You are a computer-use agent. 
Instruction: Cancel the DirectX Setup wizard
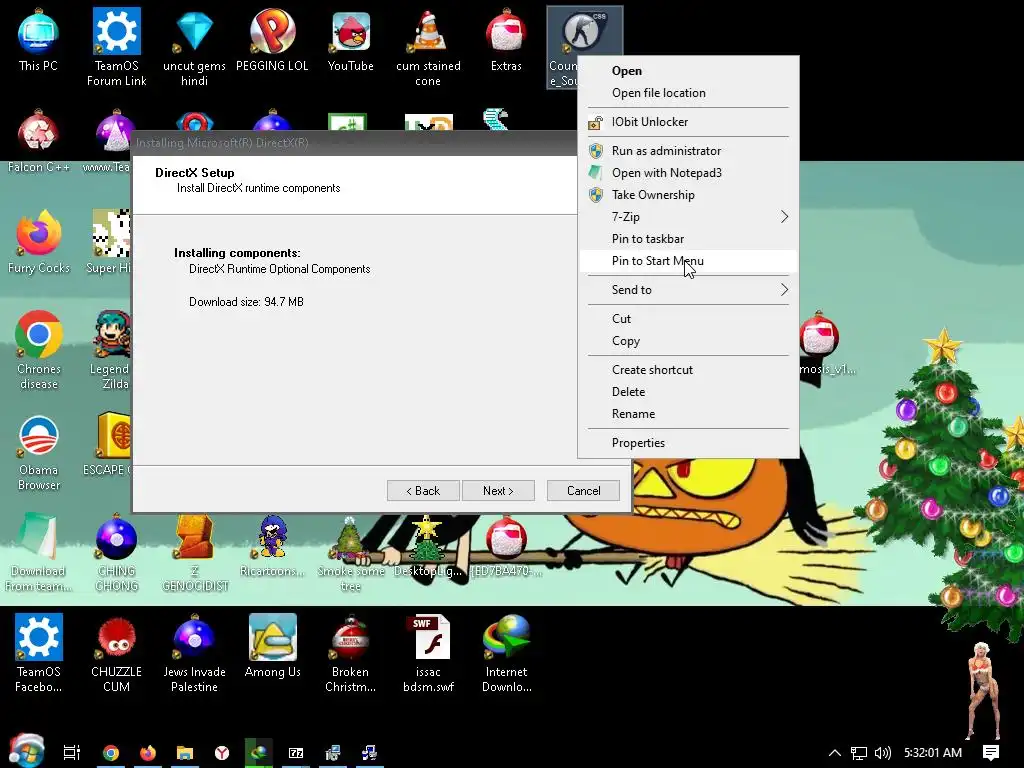coord(583,490)
